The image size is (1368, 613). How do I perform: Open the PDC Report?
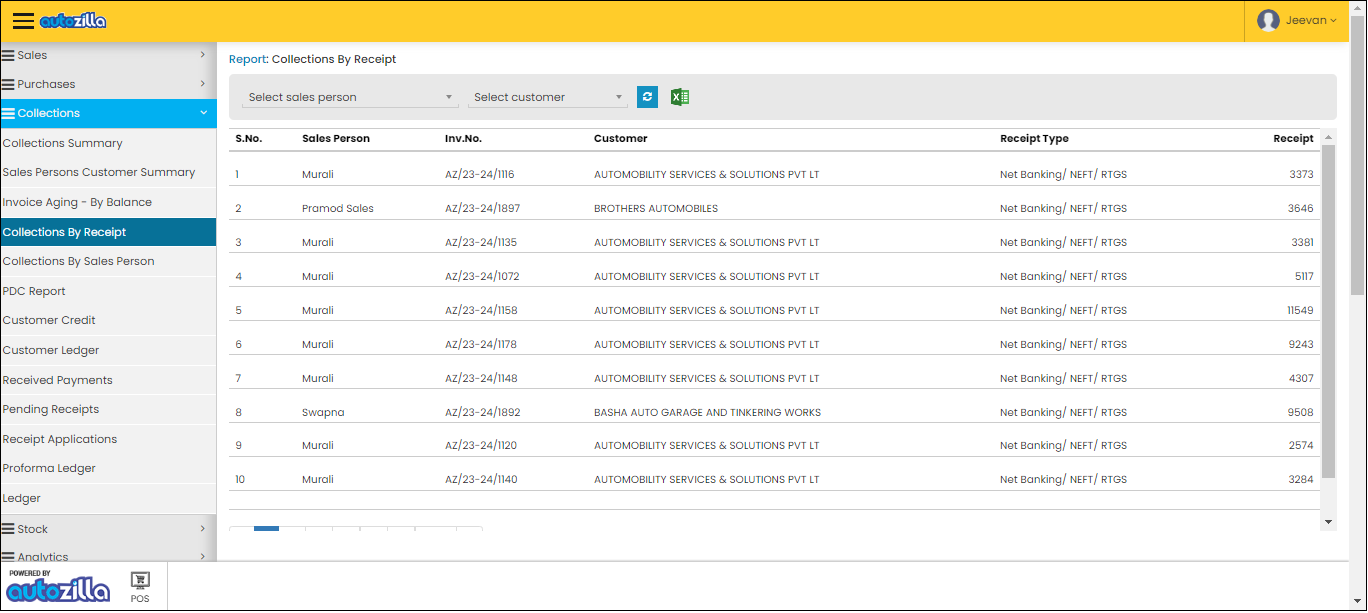(x=108, y=291)
